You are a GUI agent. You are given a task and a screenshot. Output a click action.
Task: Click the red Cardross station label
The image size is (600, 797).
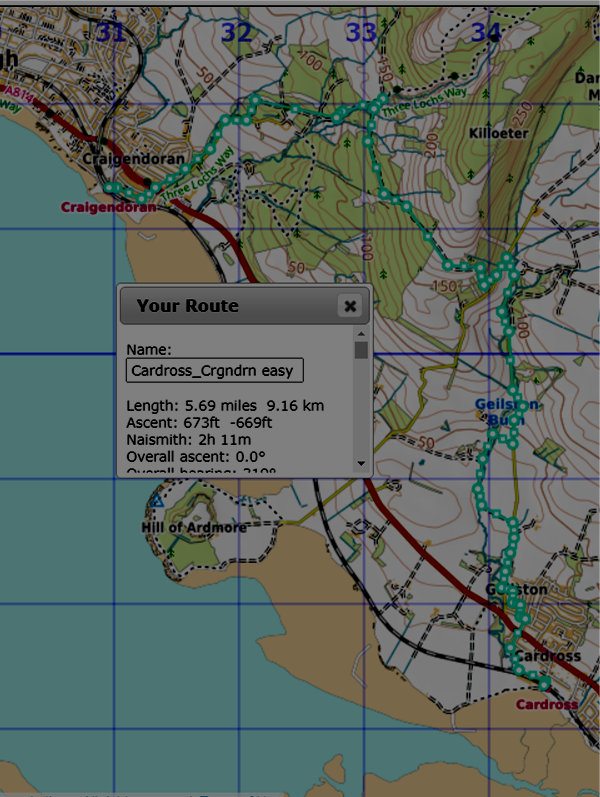coord(547,704)
